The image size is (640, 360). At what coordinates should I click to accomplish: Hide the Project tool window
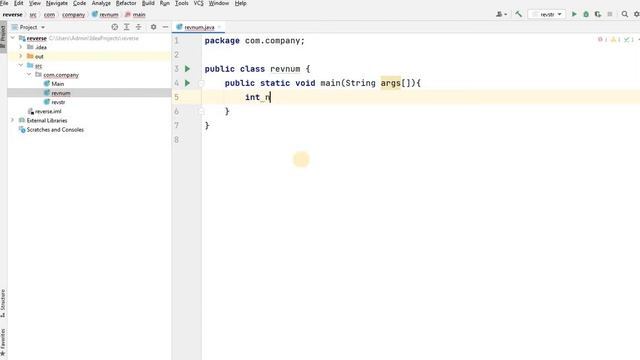[x=165, y=27]
